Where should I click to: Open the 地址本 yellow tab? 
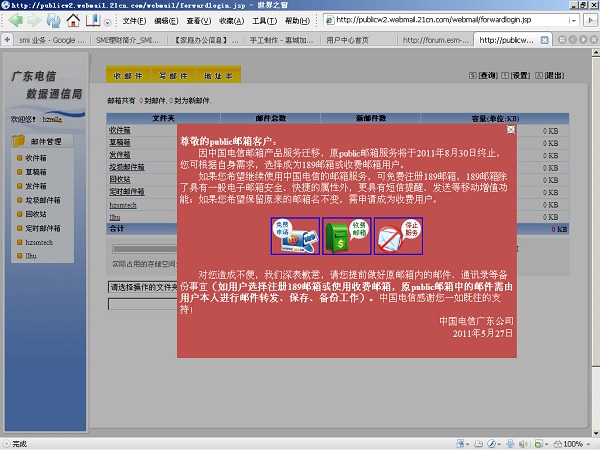click(x=218, y=75)
